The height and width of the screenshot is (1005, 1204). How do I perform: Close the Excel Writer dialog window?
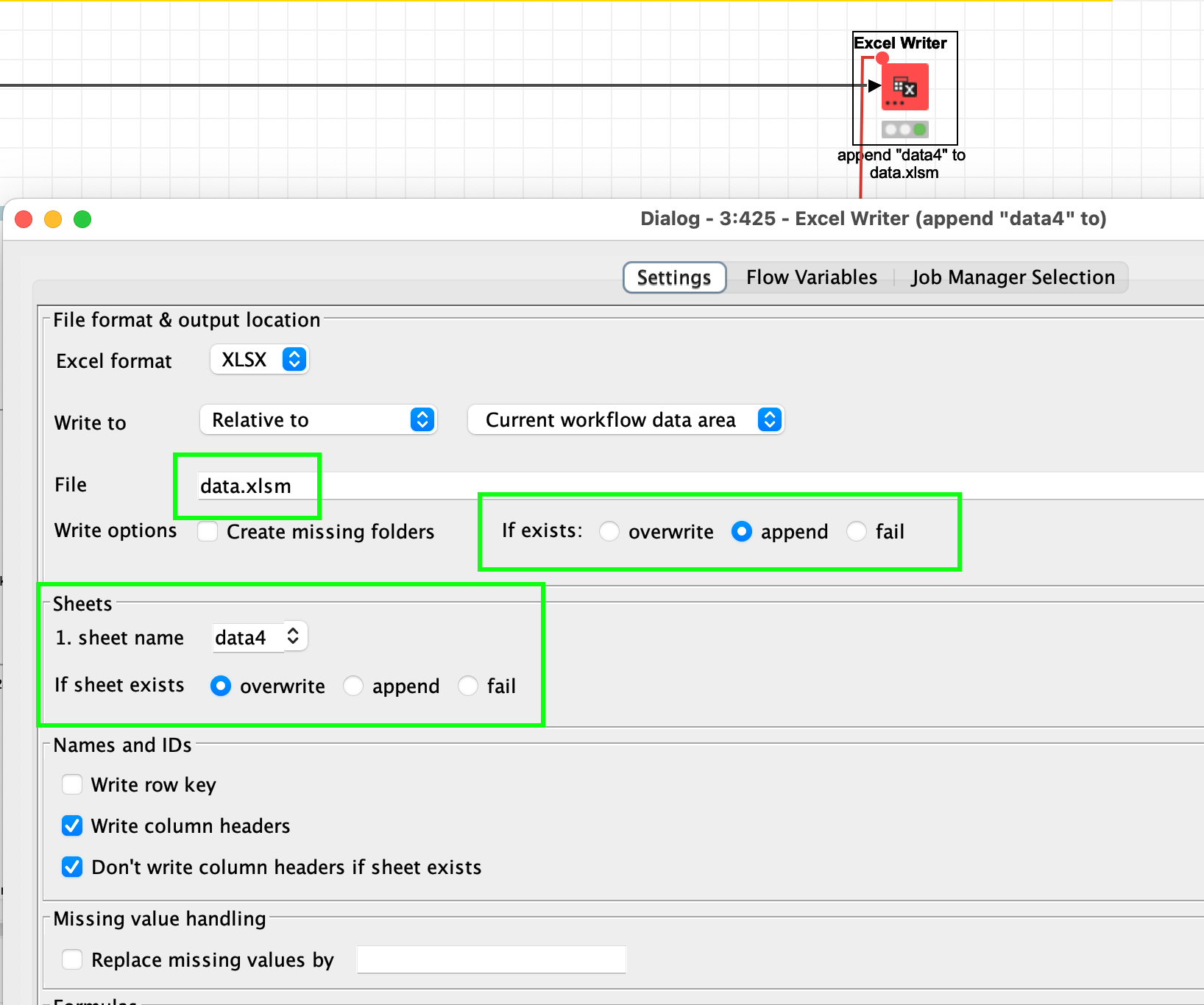[24, 219]
